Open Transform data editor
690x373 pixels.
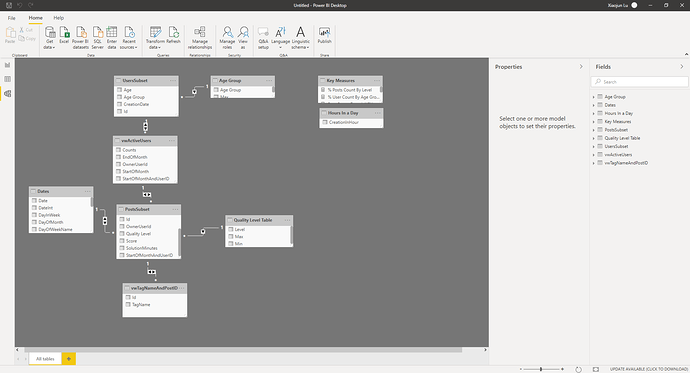pyautogui.click(x=155, y=38)
